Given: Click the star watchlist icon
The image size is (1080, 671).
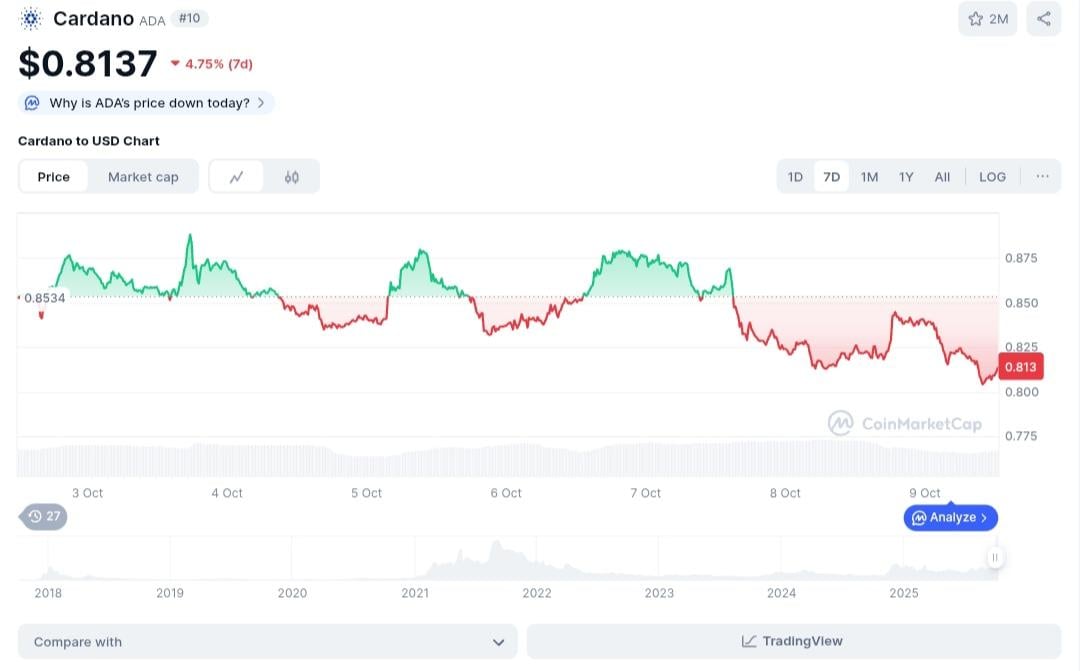Looking at the screenshot, I should (976, 19).
